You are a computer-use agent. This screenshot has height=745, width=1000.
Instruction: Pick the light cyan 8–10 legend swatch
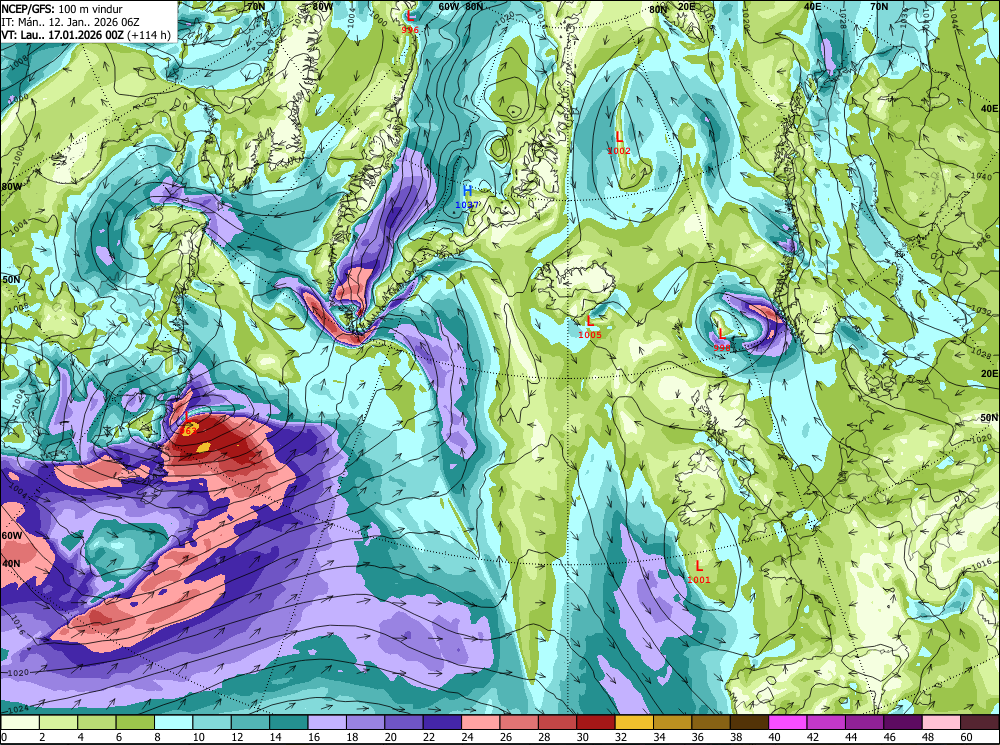[x=174, y=722]
